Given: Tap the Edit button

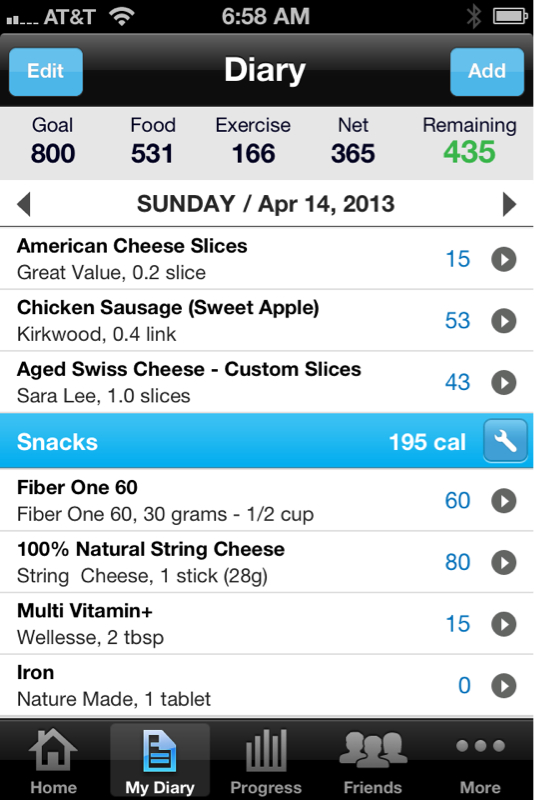Looking at the screenshot, I should [46, 71].
